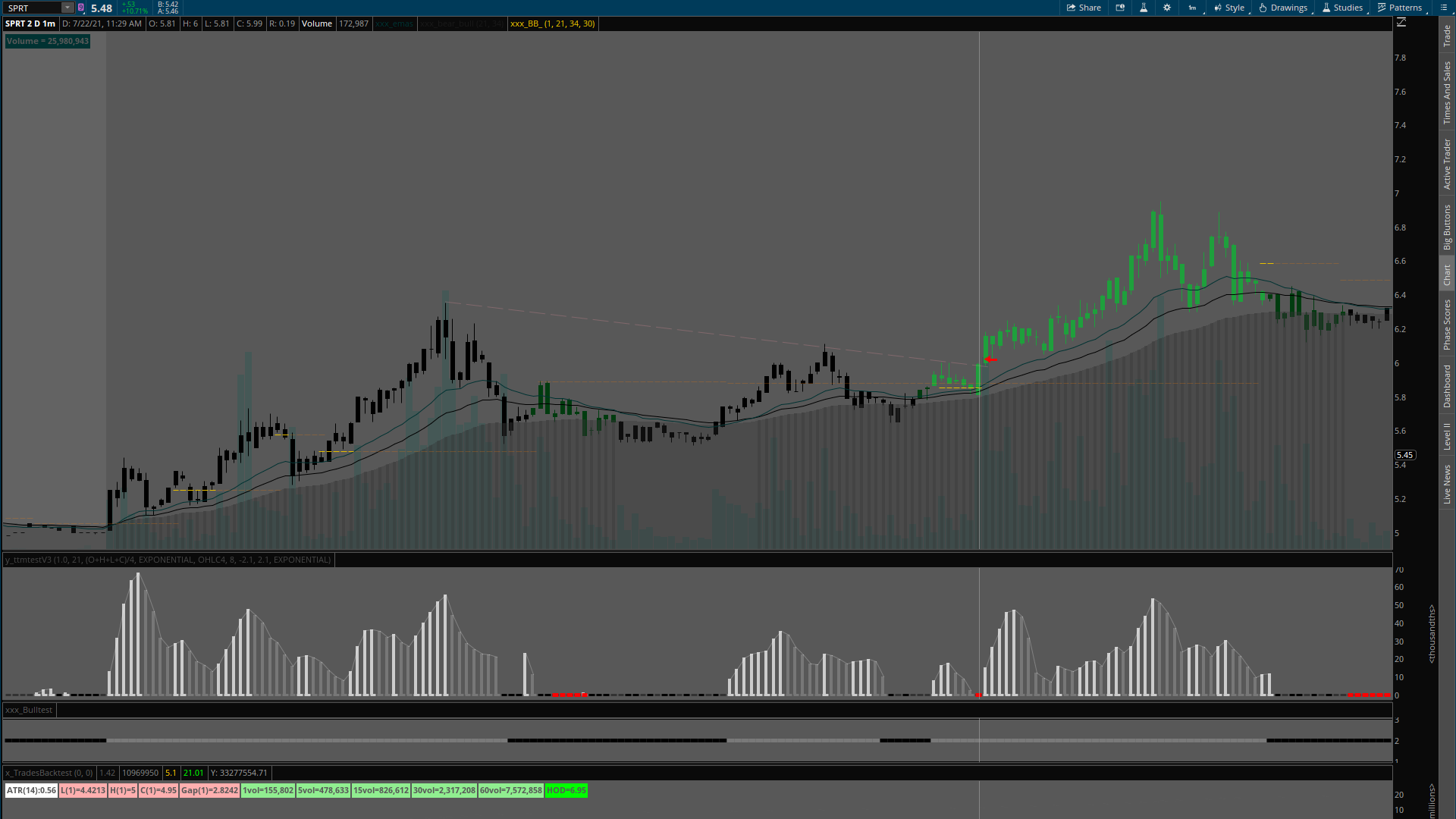Switch to the Active Trader side tab
Image resolution: width=1456 pixels, height=819 pixels.
click(x=1447, y=164)
